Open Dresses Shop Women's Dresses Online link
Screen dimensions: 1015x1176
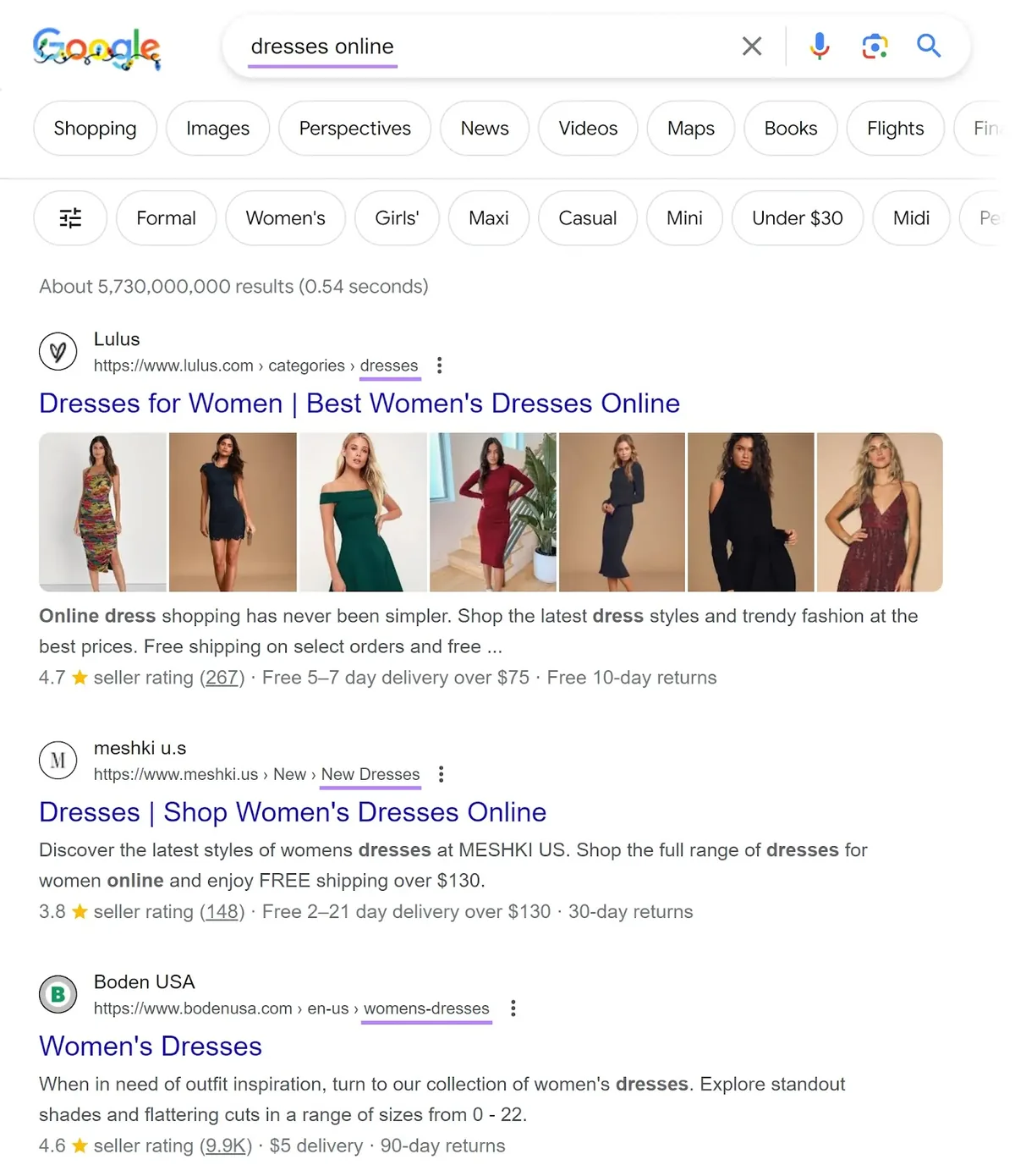click(293, 812)
